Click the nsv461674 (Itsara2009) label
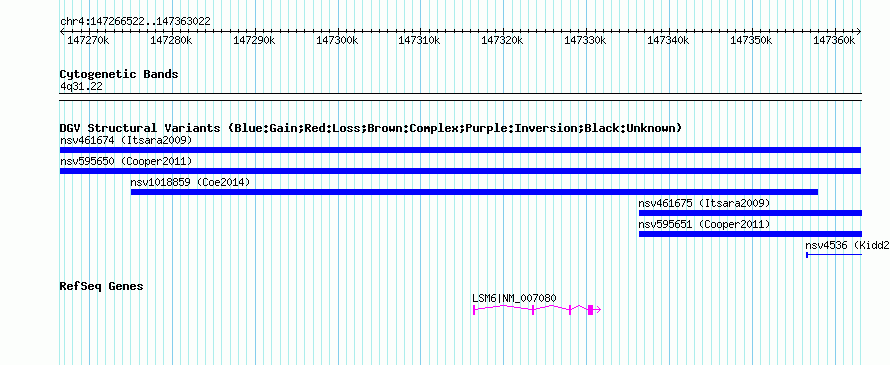Screen dimensions: 890x365 click(126, 140)
